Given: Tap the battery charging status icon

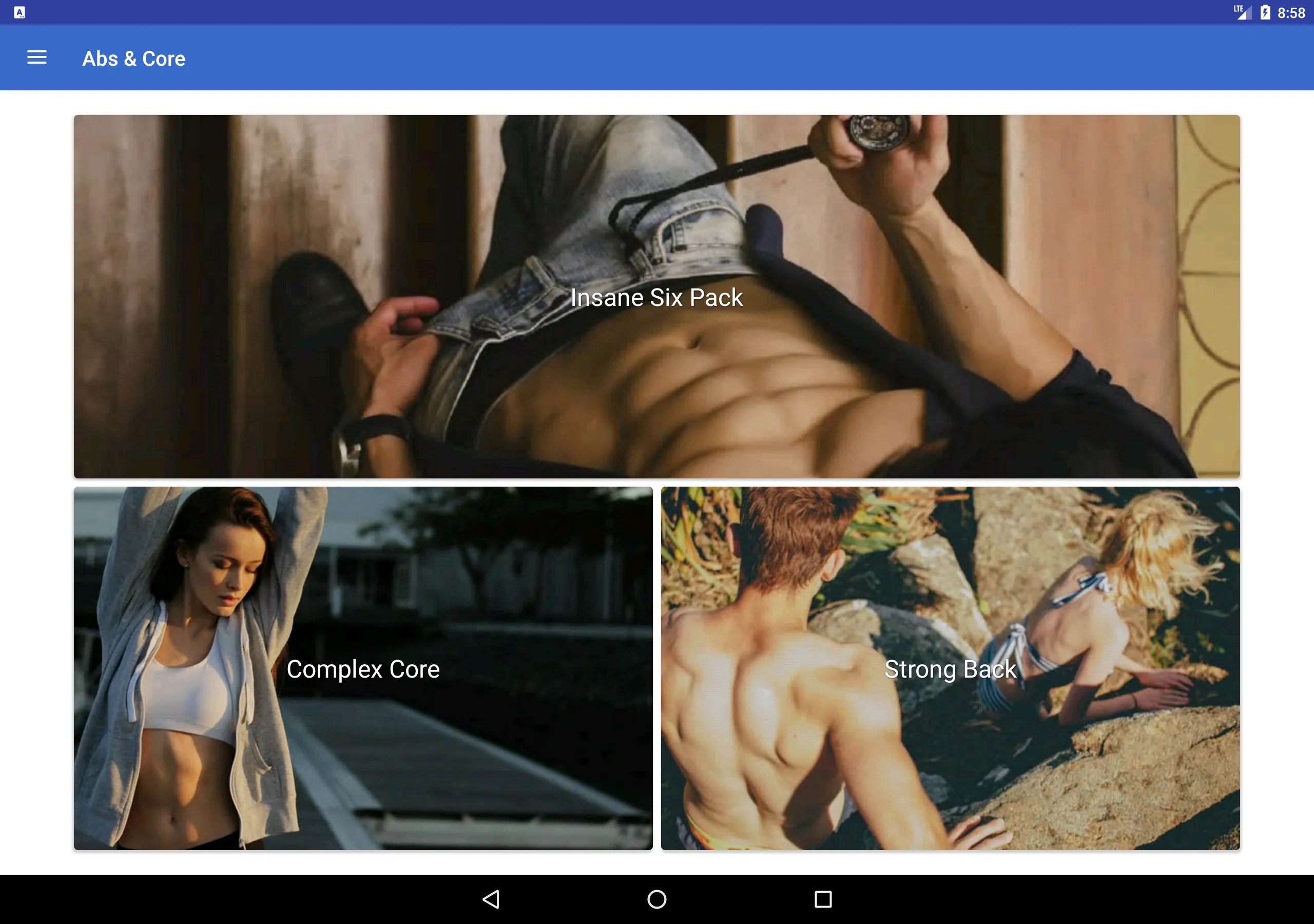Looking at the screenshot, I should click(1265, 13).
